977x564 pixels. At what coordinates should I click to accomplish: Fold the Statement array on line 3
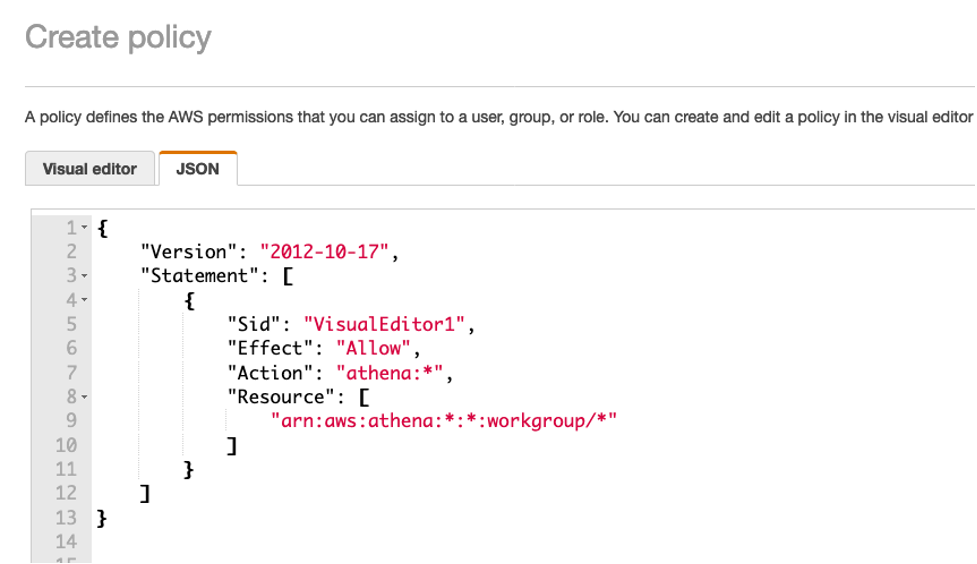(85, 276)
